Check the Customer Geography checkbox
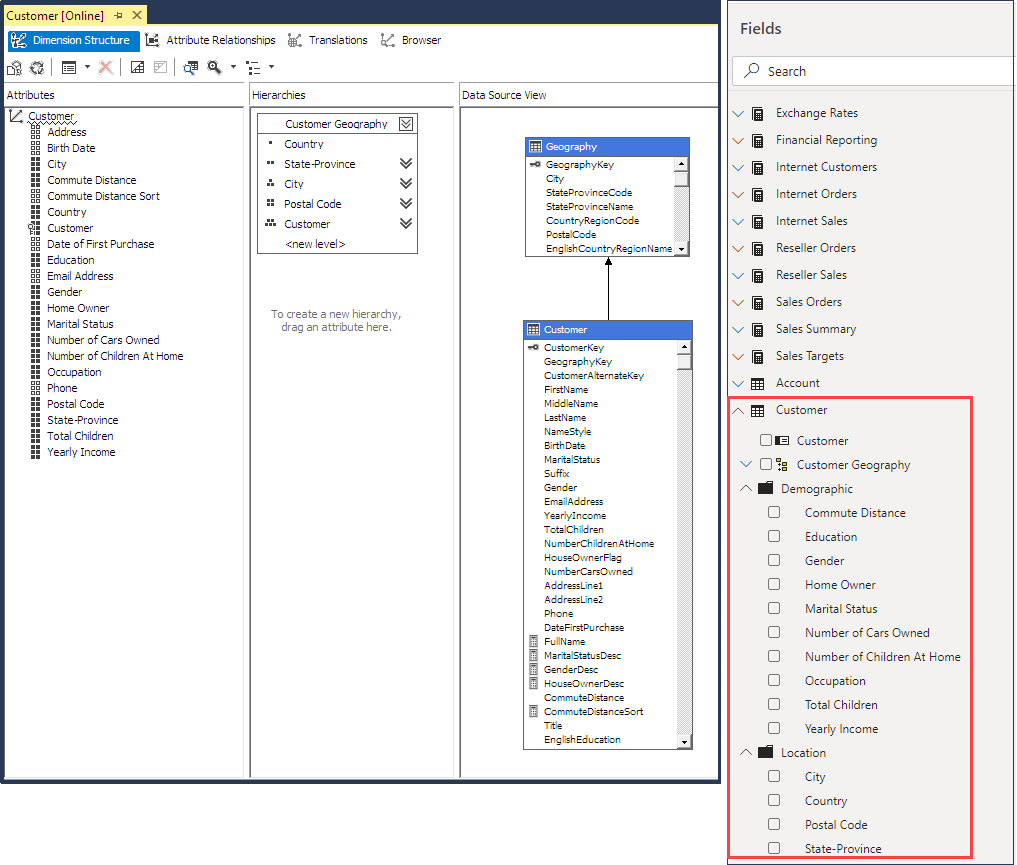Viewport: 1017px width, 865px height. [x=766, y=464]
